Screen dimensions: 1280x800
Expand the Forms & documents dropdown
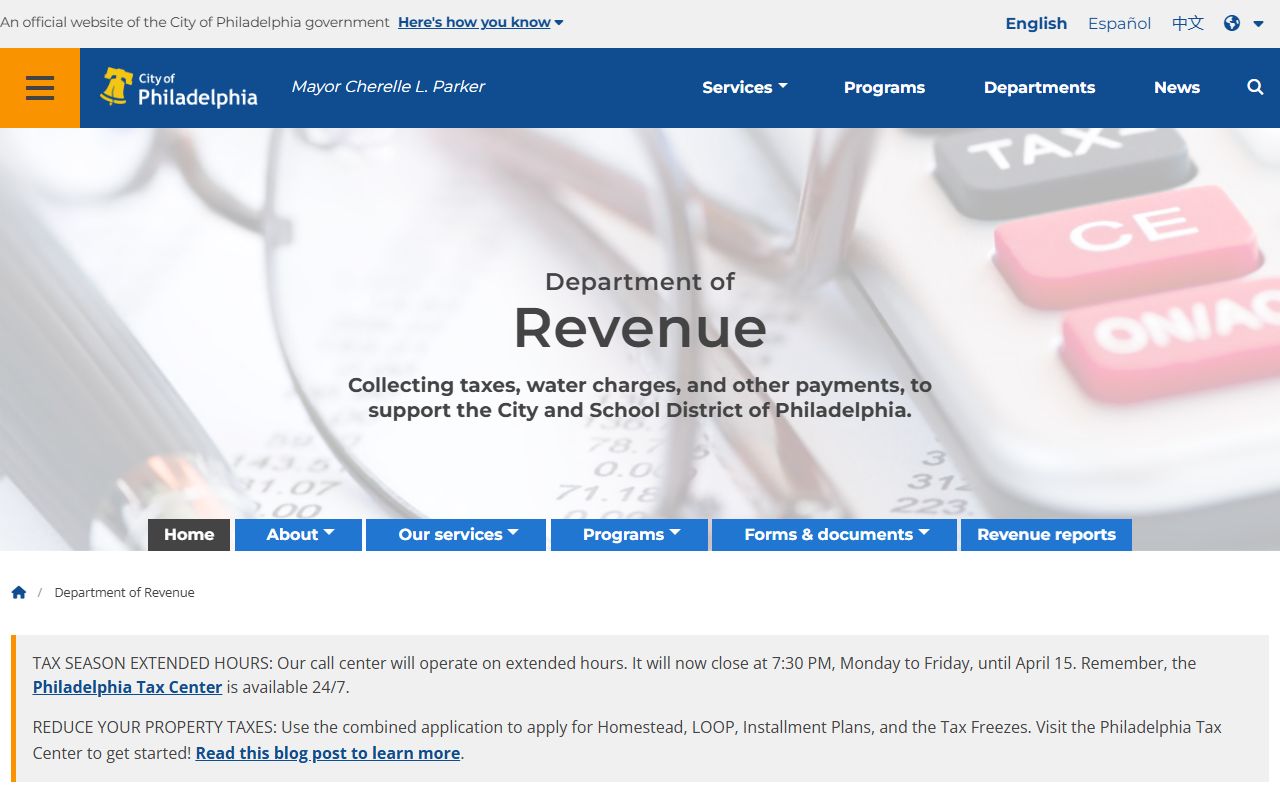[x=835, y=534]
